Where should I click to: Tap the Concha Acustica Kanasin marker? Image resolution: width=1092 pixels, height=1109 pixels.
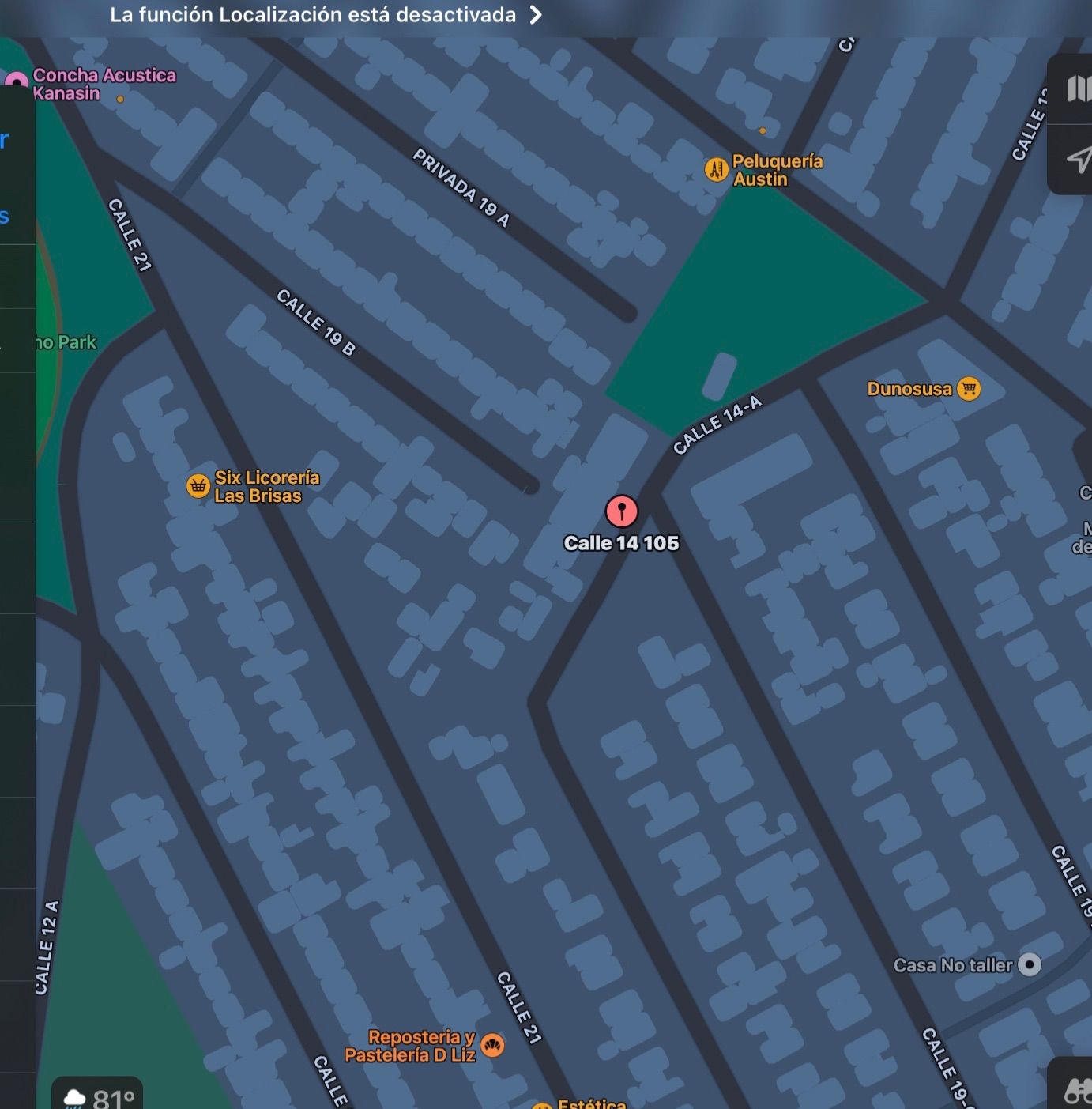(x=16, y=82)
